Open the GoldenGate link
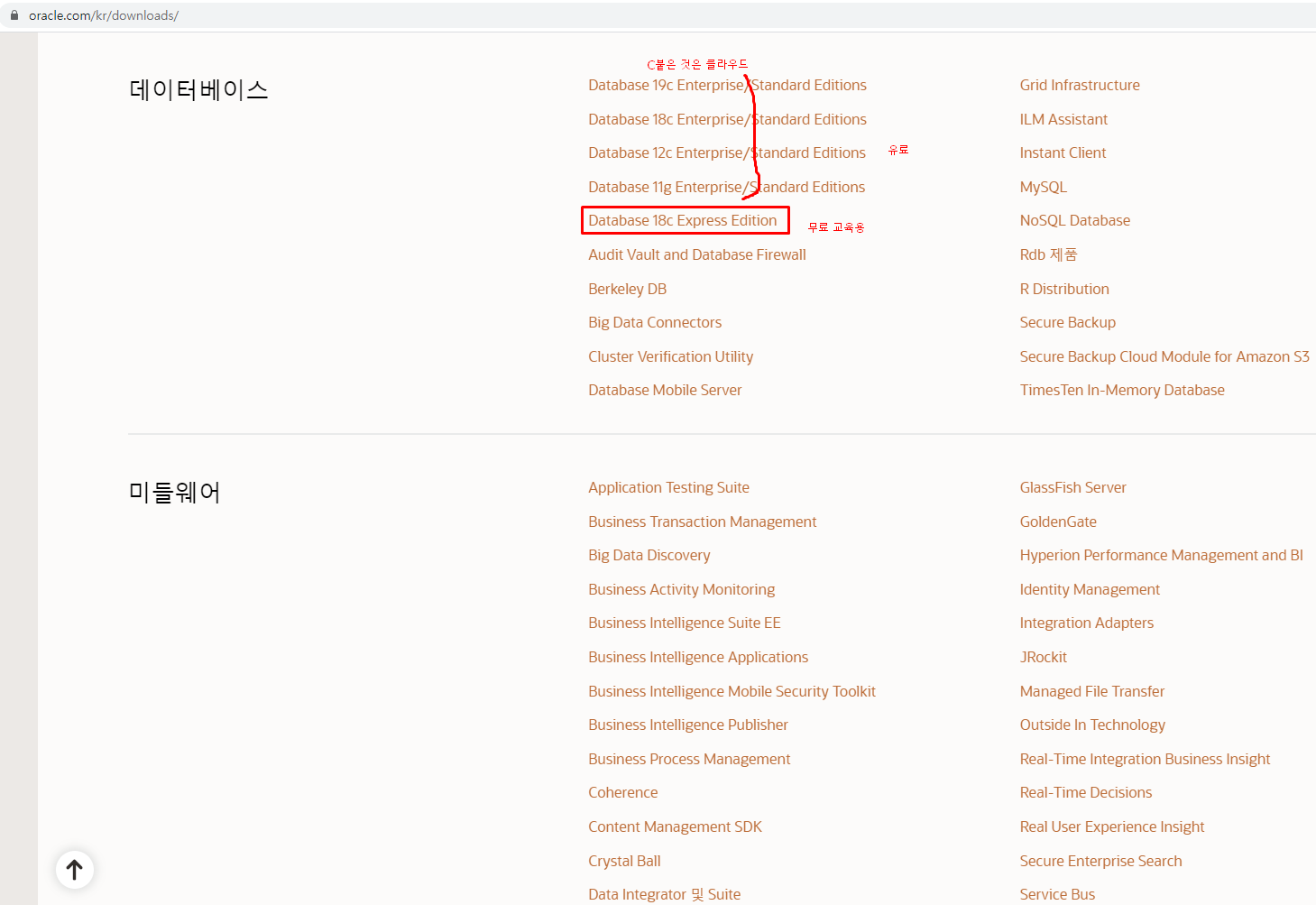 coord(1058,522)
